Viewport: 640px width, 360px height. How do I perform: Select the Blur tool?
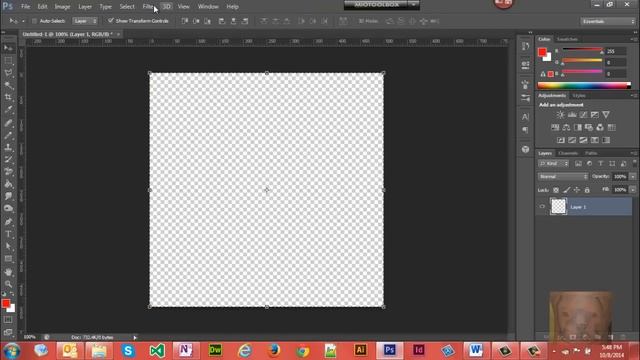[8, 196]
